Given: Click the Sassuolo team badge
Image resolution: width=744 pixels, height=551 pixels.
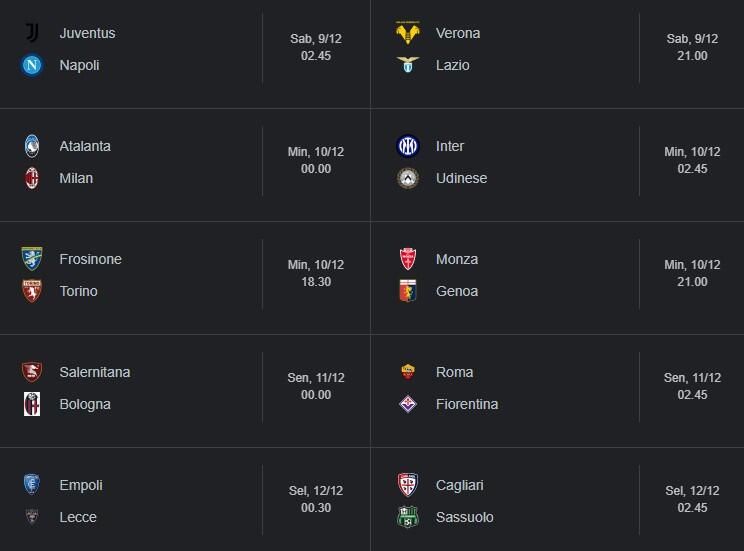Looking at the screenshot, I should [407, 517].
